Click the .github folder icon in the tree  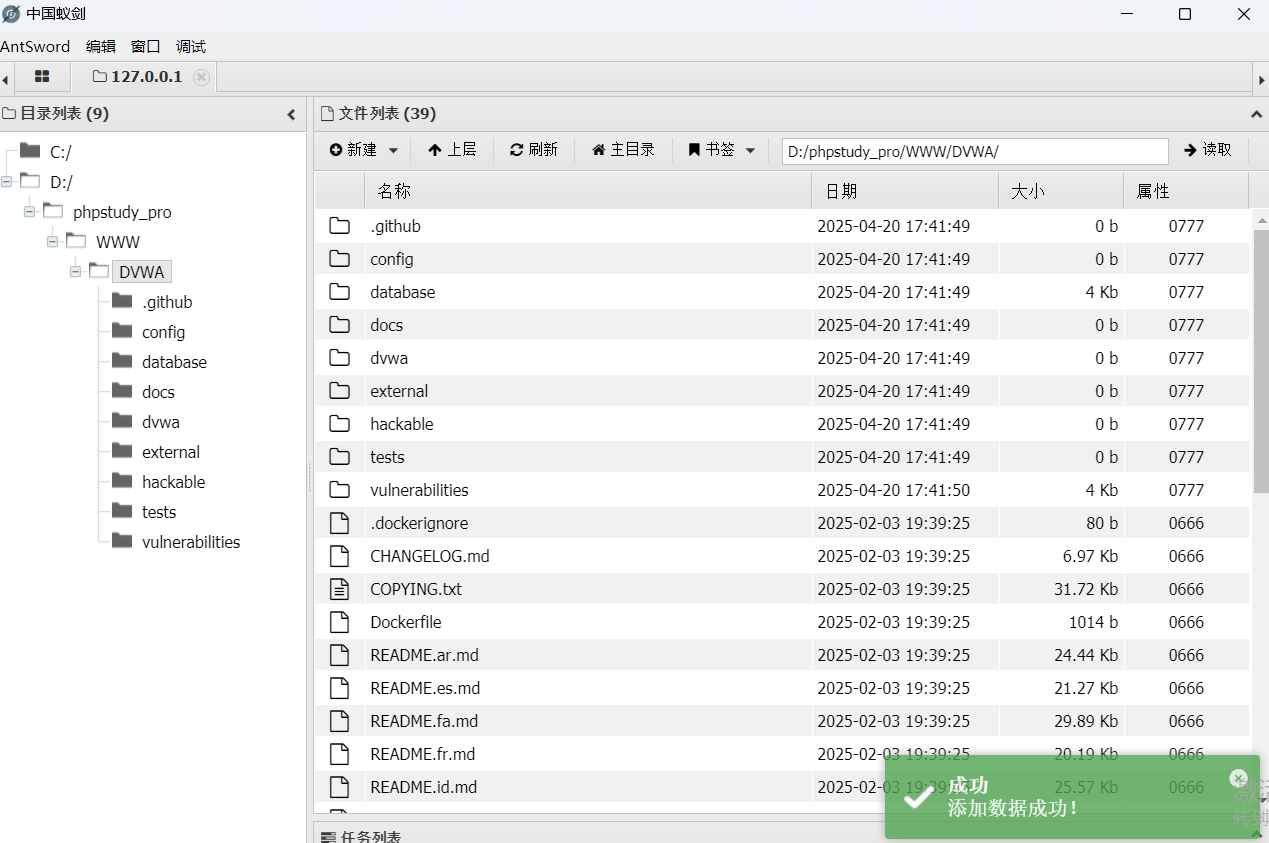coord(122,301)
